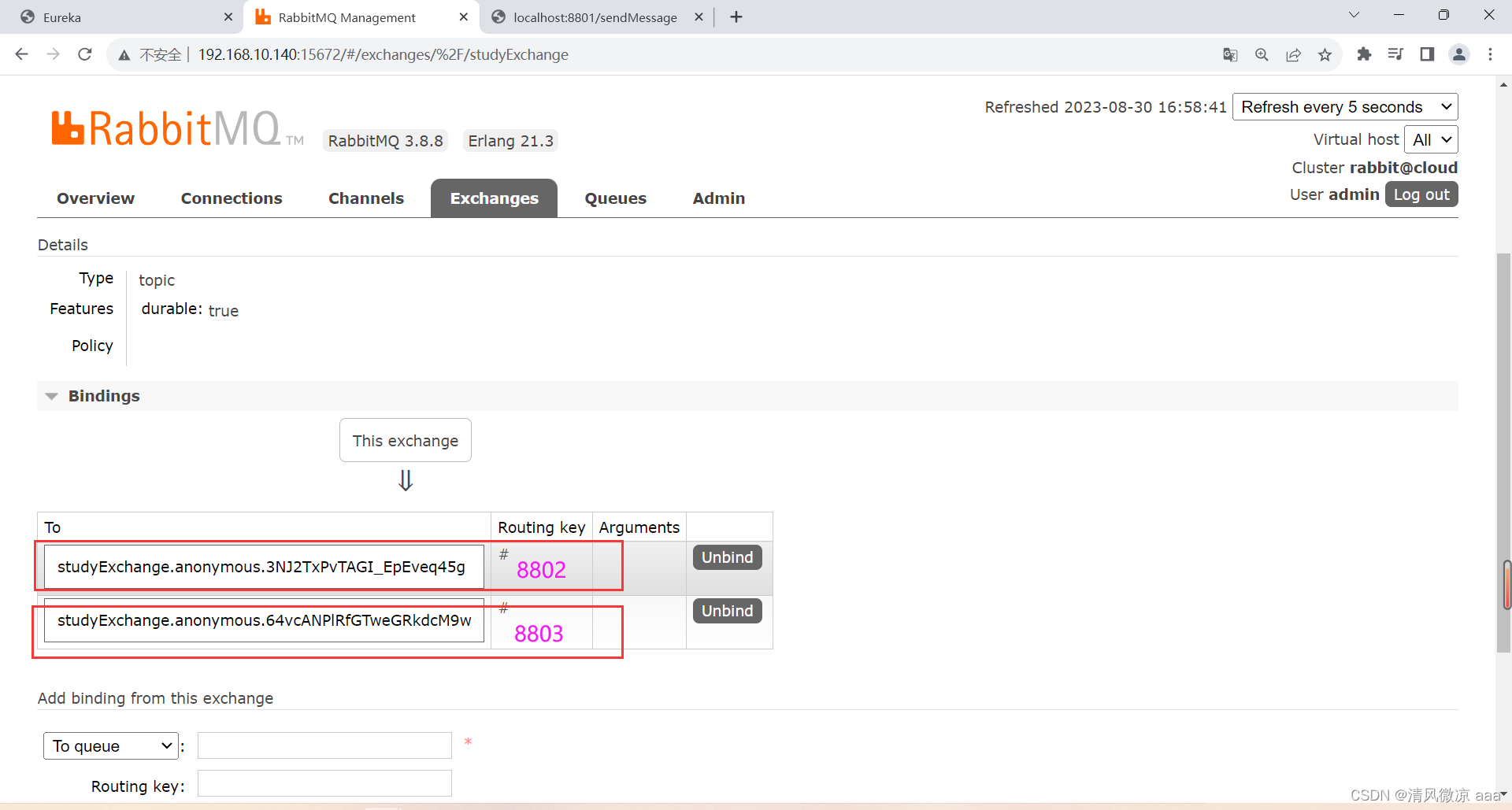Screen dimensions: 1512x810
Task: Click the Add binding from this exchange heading
Action: point(155,698)
